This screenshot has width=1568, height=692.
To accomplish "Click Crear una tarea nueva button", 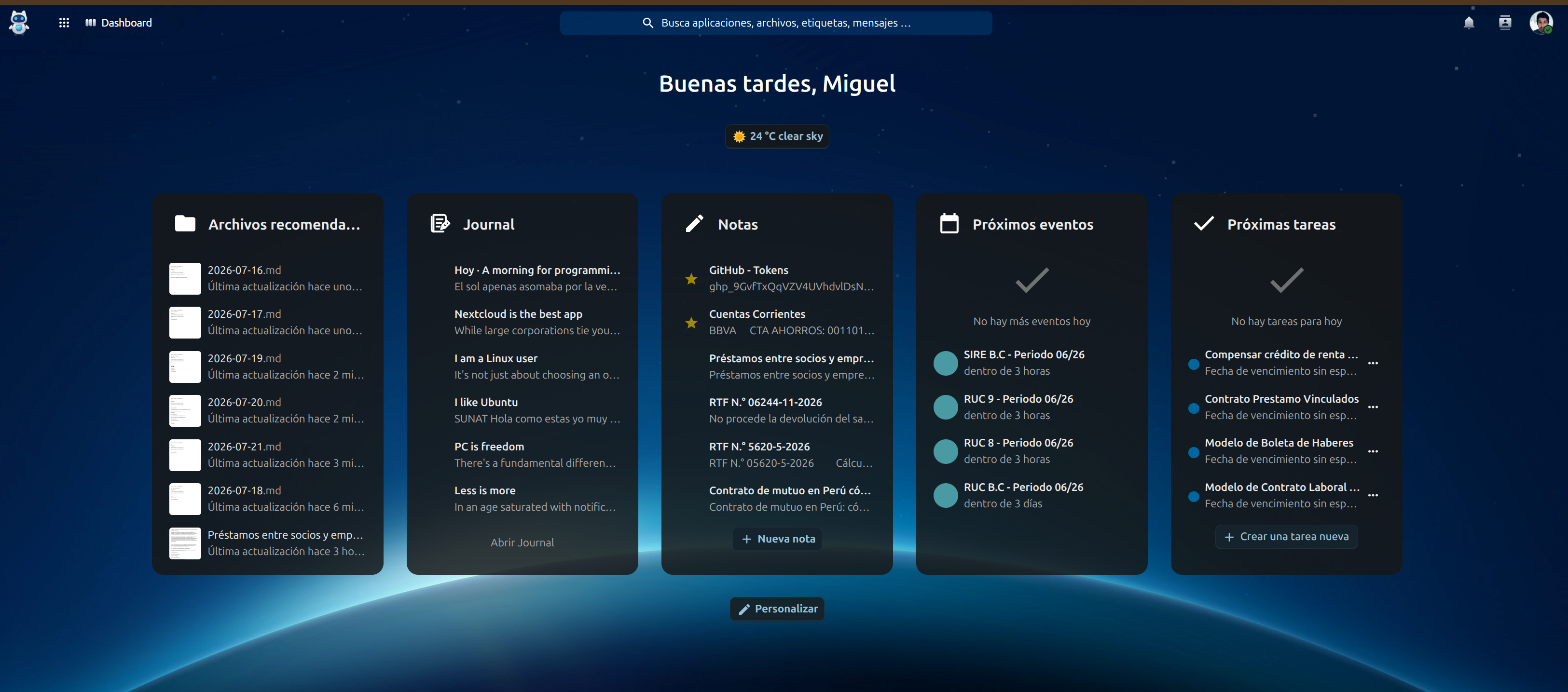I will [x=1286, y=537].
